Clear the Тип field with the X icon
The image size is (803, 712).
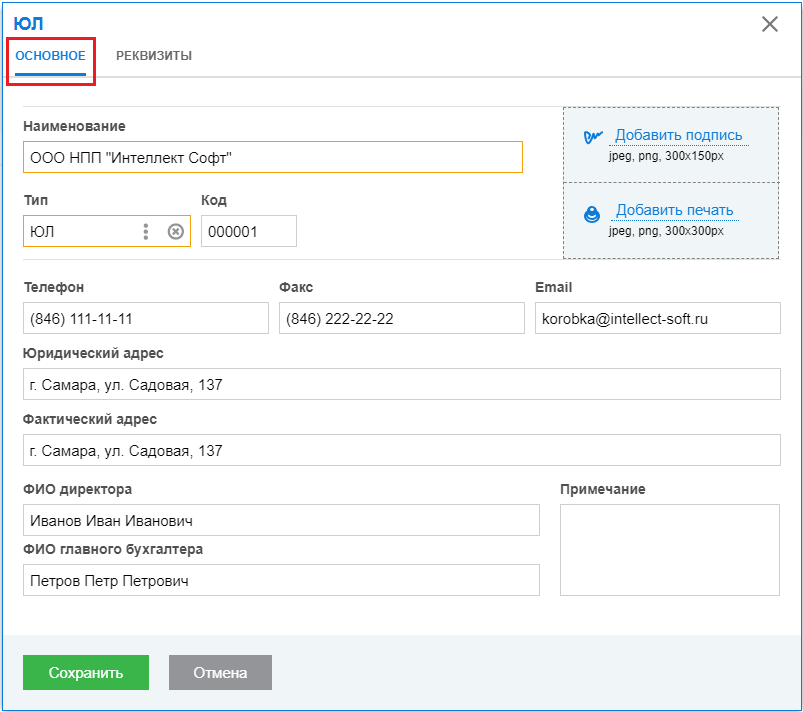(176, 232)
